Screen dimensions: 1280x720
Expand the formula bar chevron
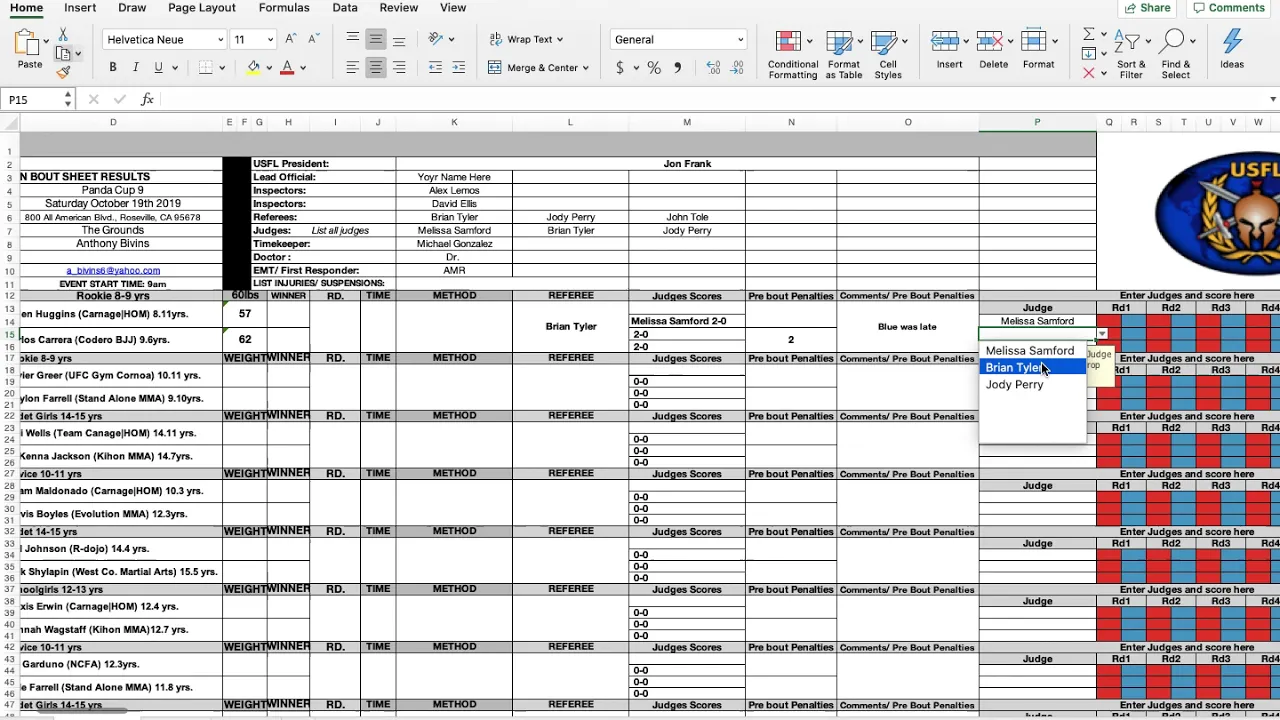[x=1273, y=99]
